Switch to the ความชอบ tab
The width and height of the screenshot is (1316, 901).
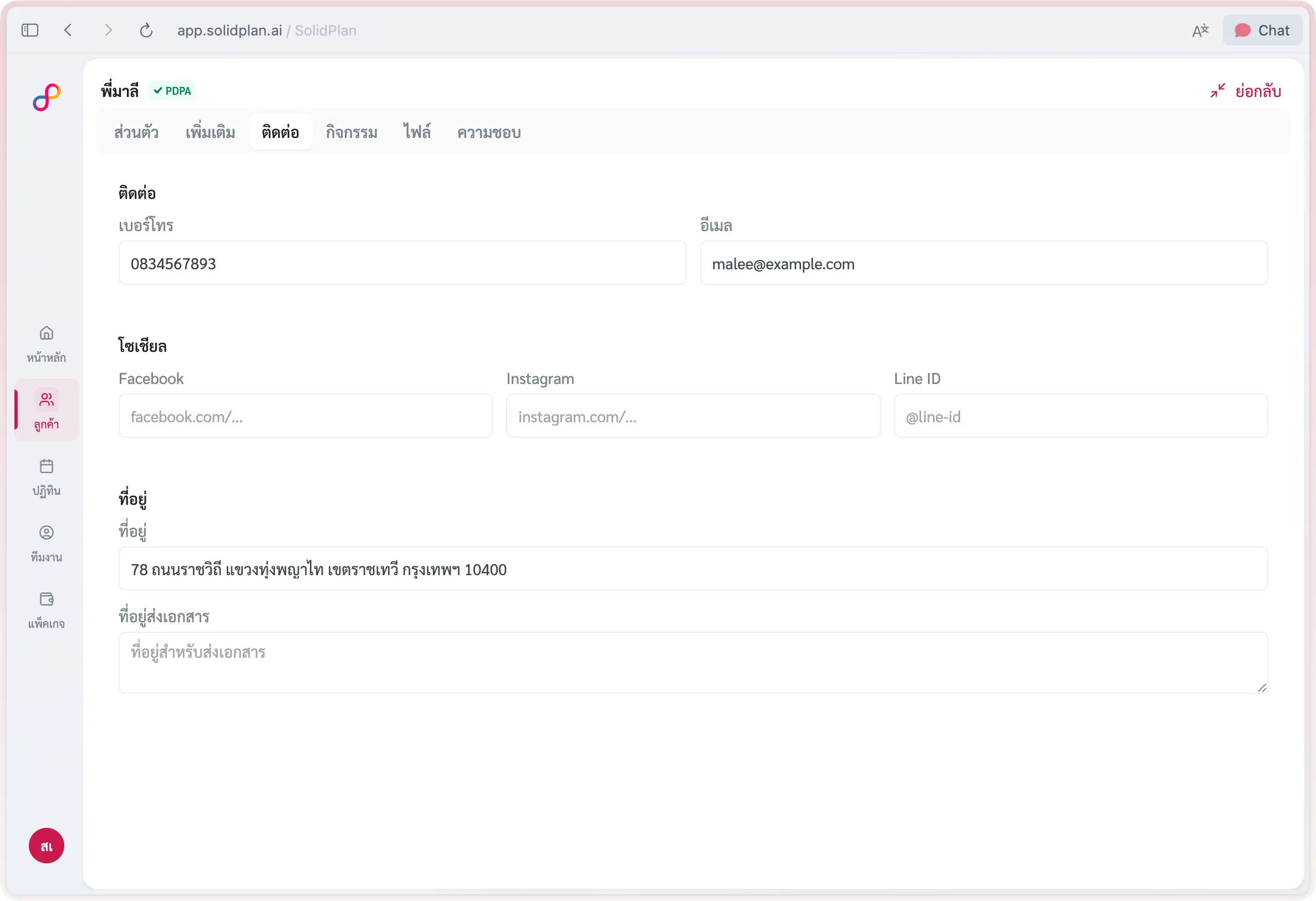click(x=489, y=132)
